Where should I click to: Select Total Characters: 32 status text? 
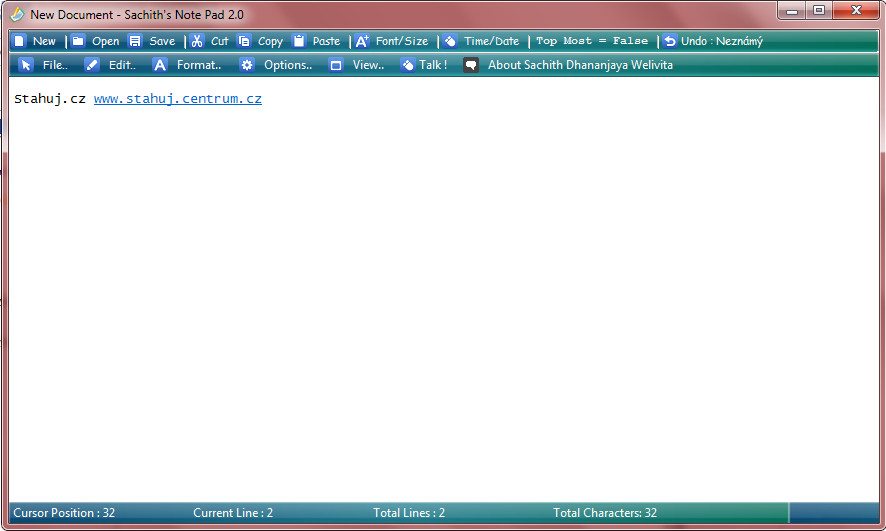pyautogui.click(x=605, y=513)
